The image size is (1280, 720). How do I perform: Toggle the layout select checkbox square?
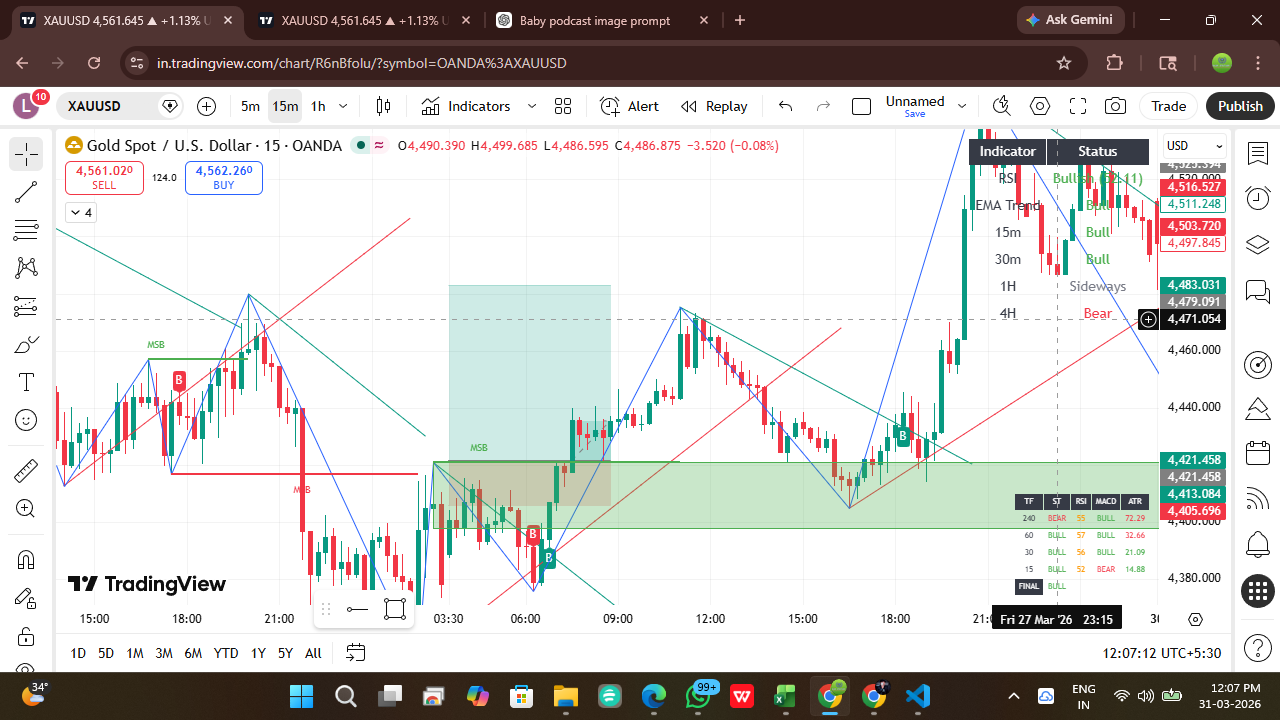pyautogui.click(x=861, y=106)
